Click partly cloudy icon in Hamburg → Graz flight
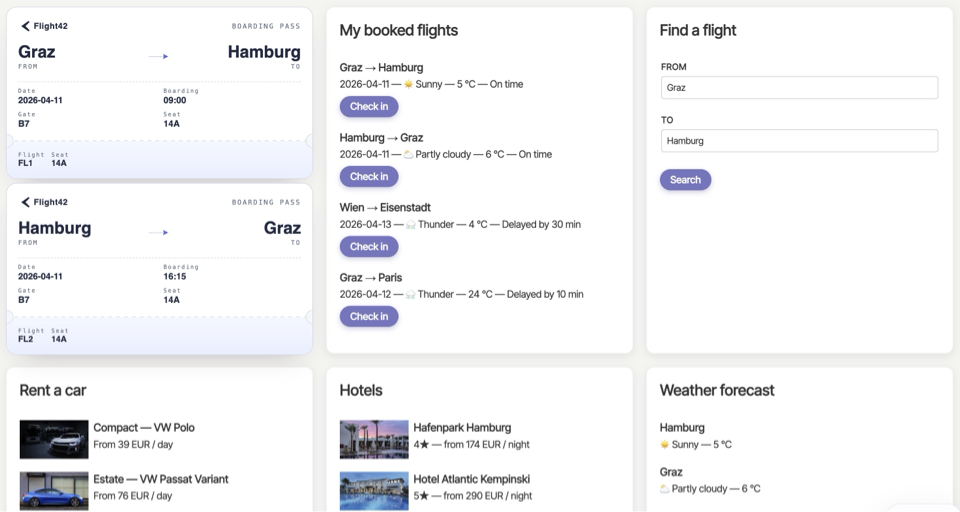 tap(408, 154)
